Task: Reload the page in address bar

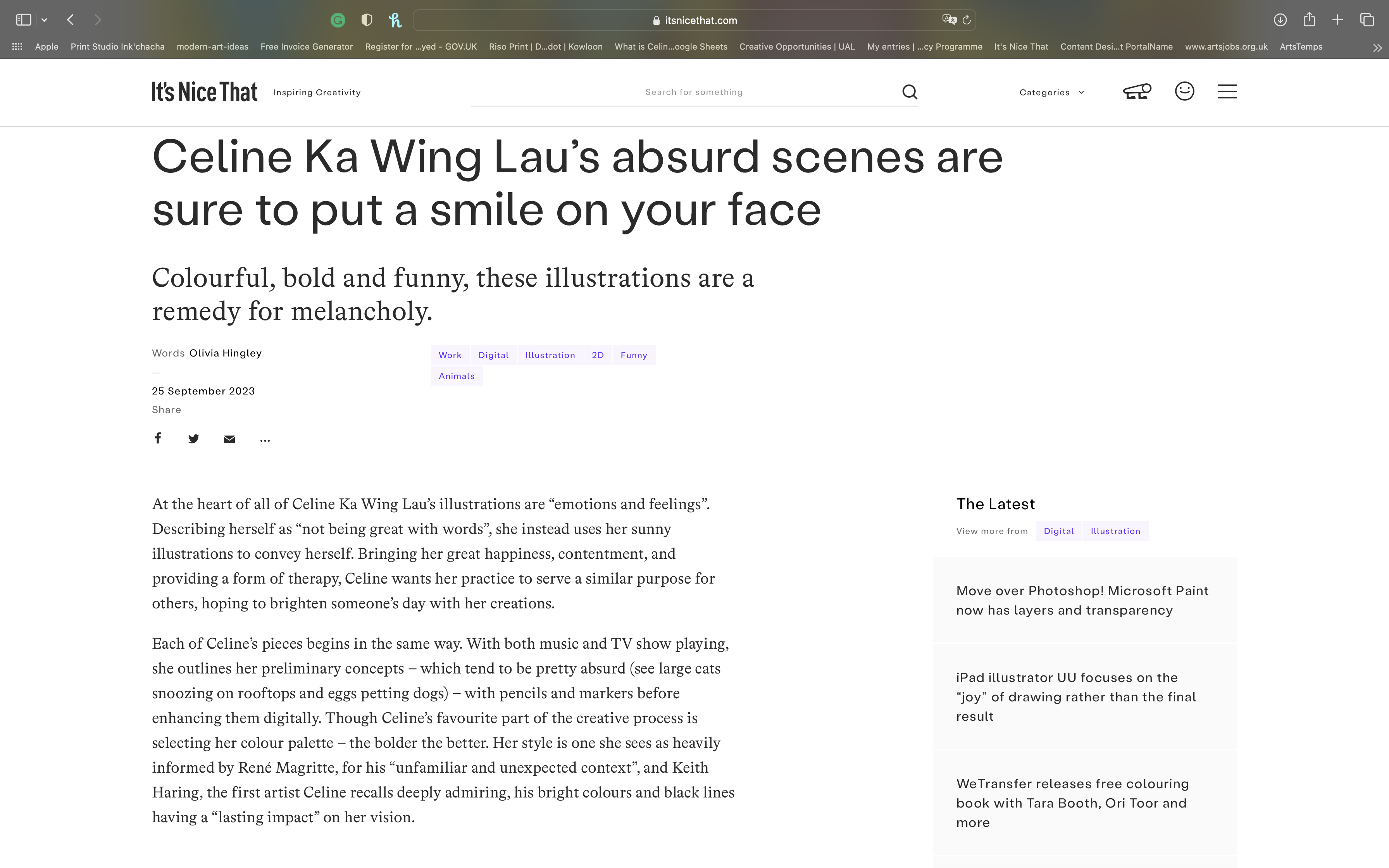Action: tap(967, 20)
